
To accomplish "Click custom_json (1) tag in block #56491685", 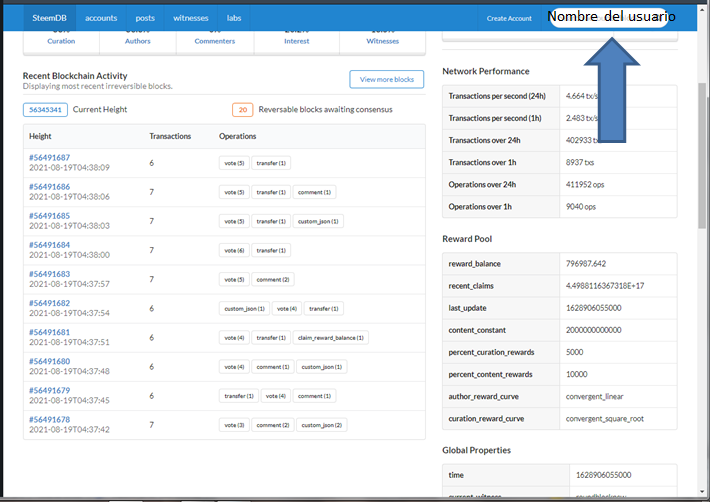I will point(318,221).
